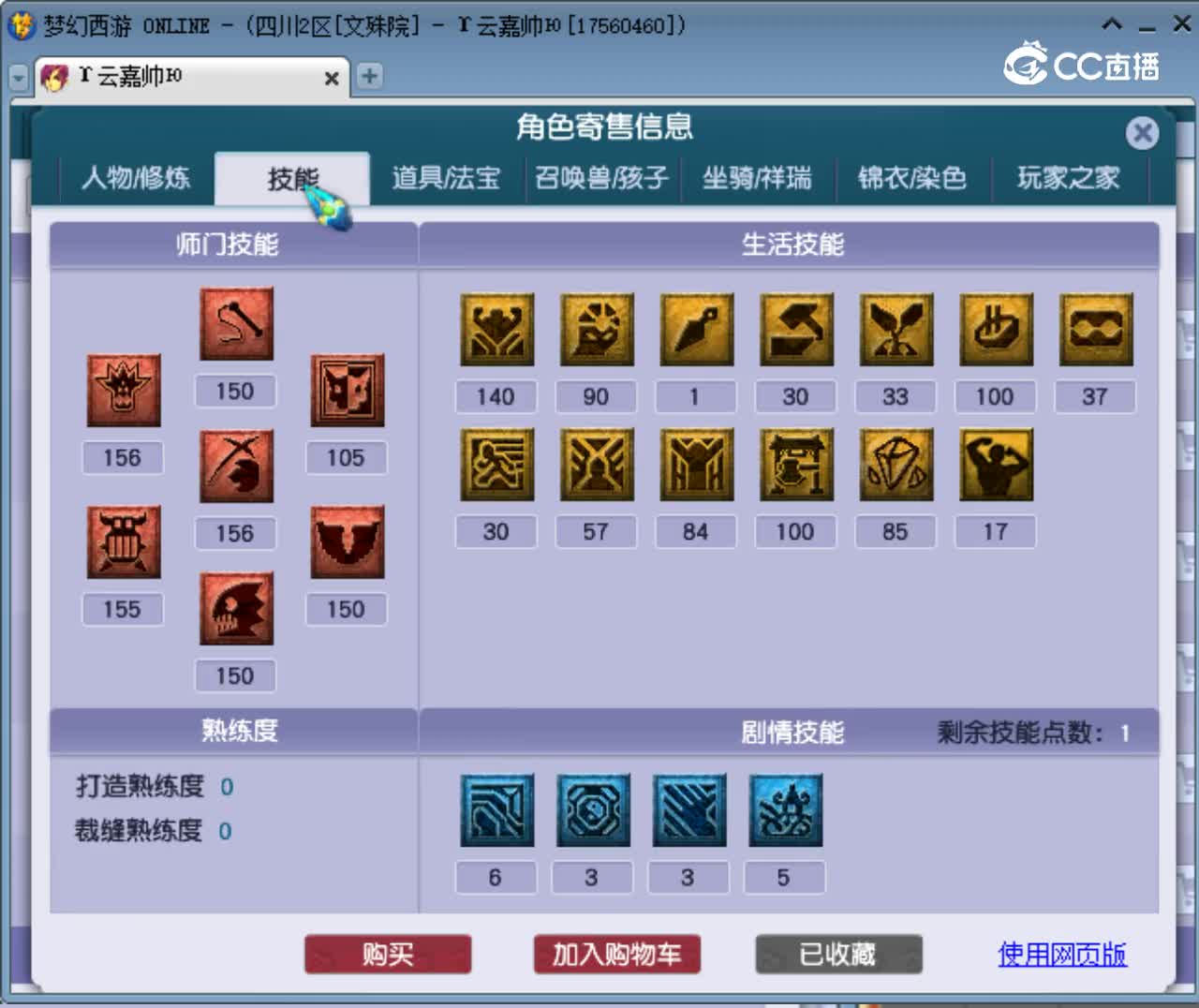The width and height of the screenshot is (1199, 1008).
Task: Click the pavilion life skill icon above the second-row 100
Action: 796,465
